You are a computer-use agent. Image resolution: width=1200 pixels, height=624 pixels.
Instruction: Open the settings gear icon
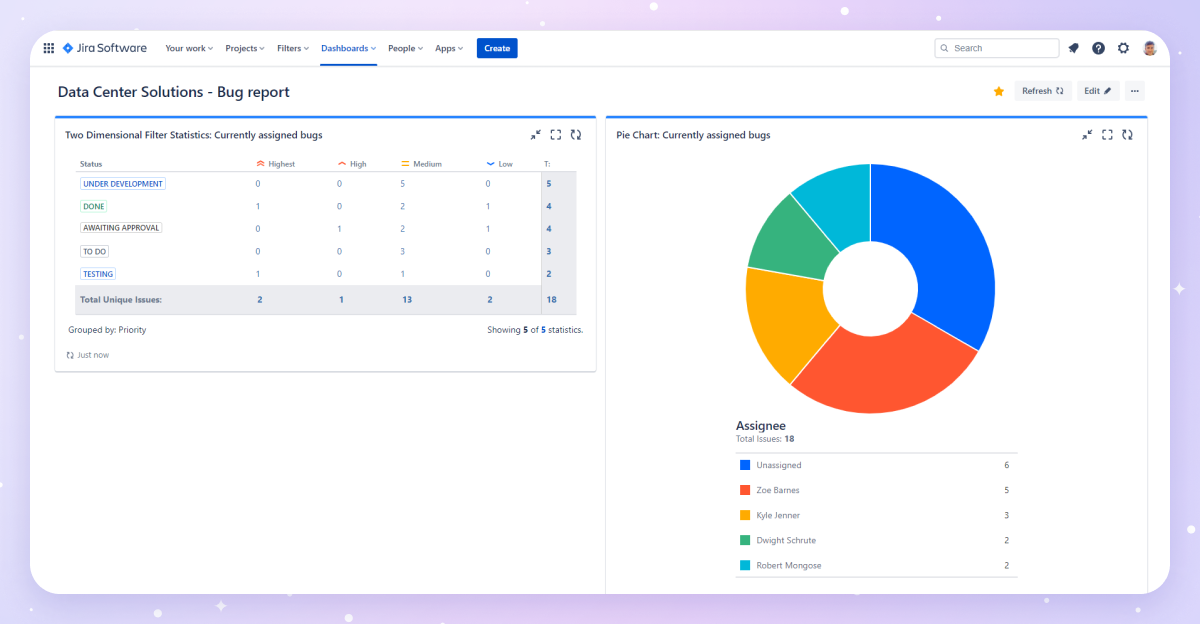(x=1124, y=48)
